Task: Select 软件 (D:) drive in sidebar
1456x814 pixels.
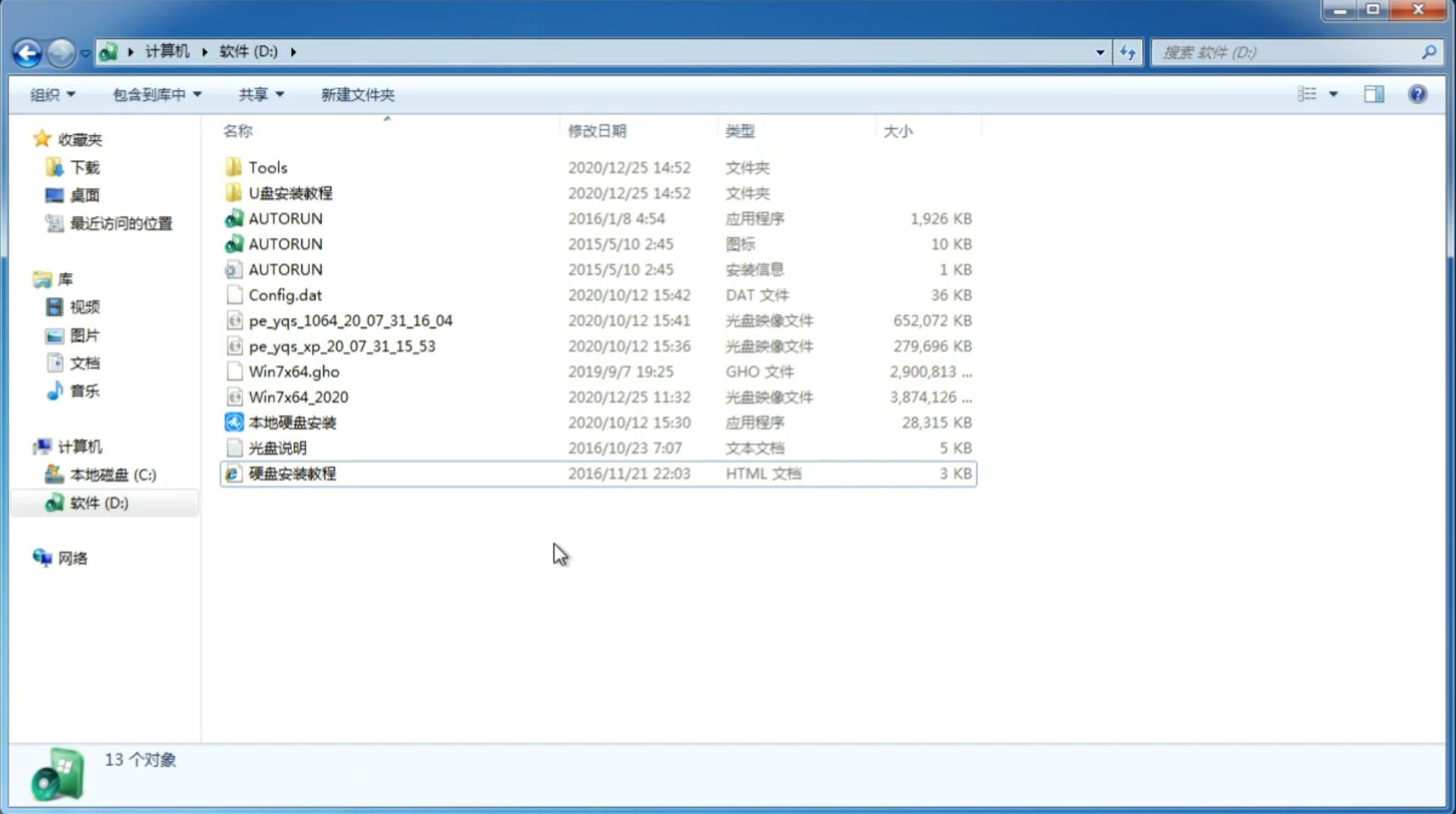Action: pyautogui.click(x=98, y=502)
